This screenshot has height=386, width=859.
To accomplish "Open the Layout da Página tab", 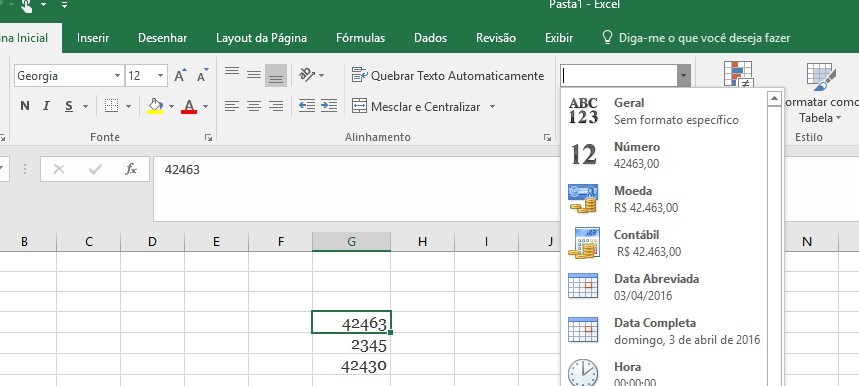I will tap(261, 38).
